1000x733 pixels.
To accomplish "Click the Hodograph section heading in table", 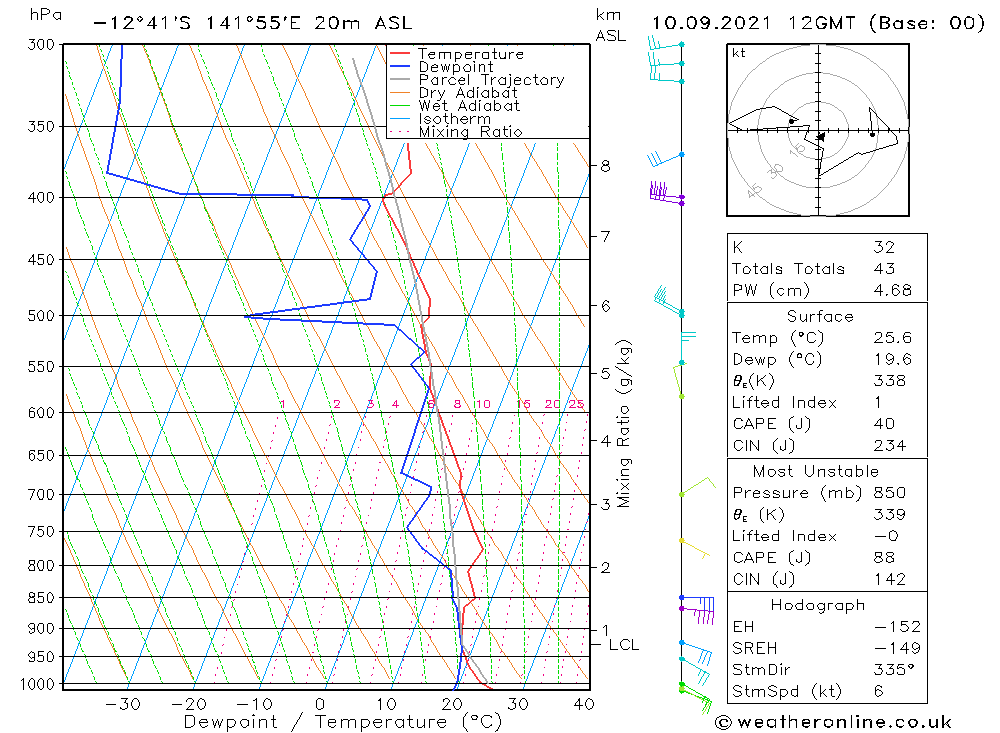I will pos(818,605).
